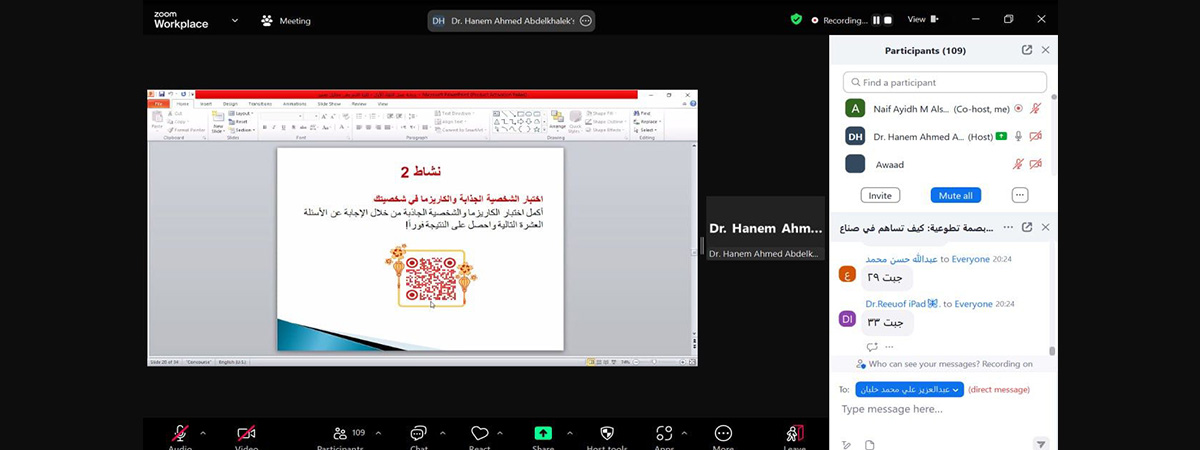Expand the Chat options caret

point(443,433)
